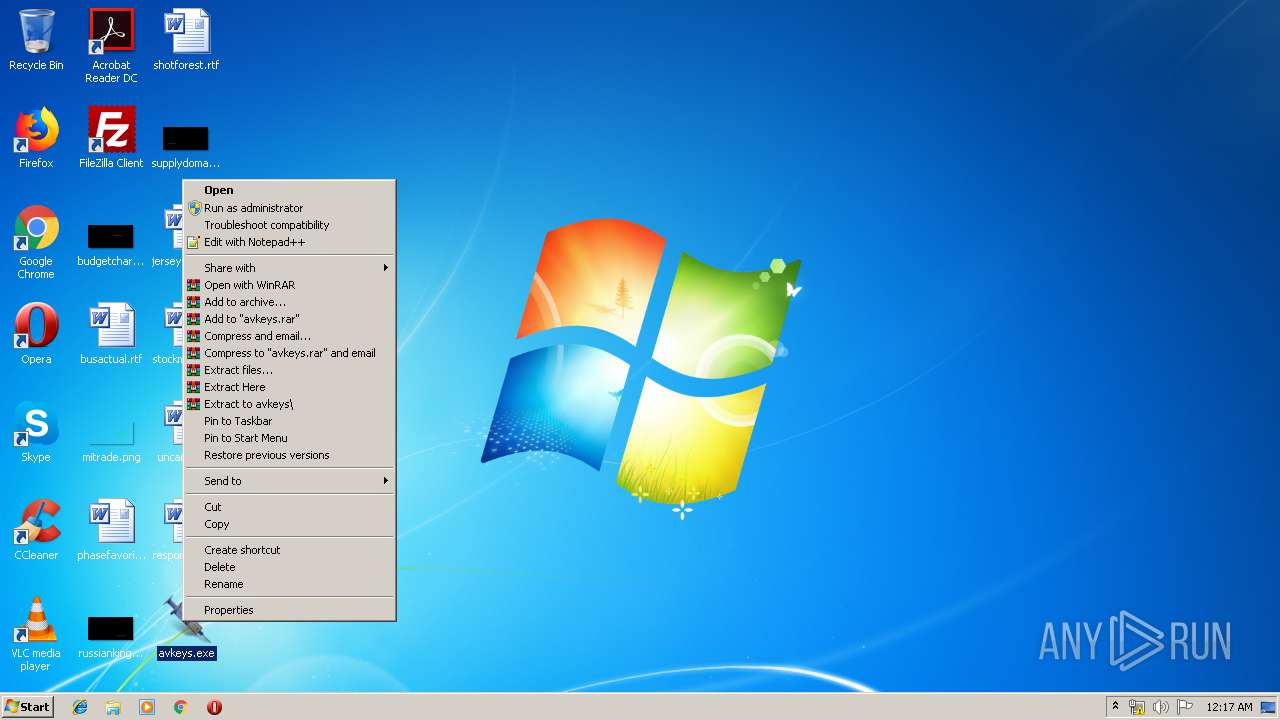Image resolution: width=1280 pixels, height=720 pixels.
Task: Choose Cut in the context menu
Action: pyautogui.click(x=289, y=507)
